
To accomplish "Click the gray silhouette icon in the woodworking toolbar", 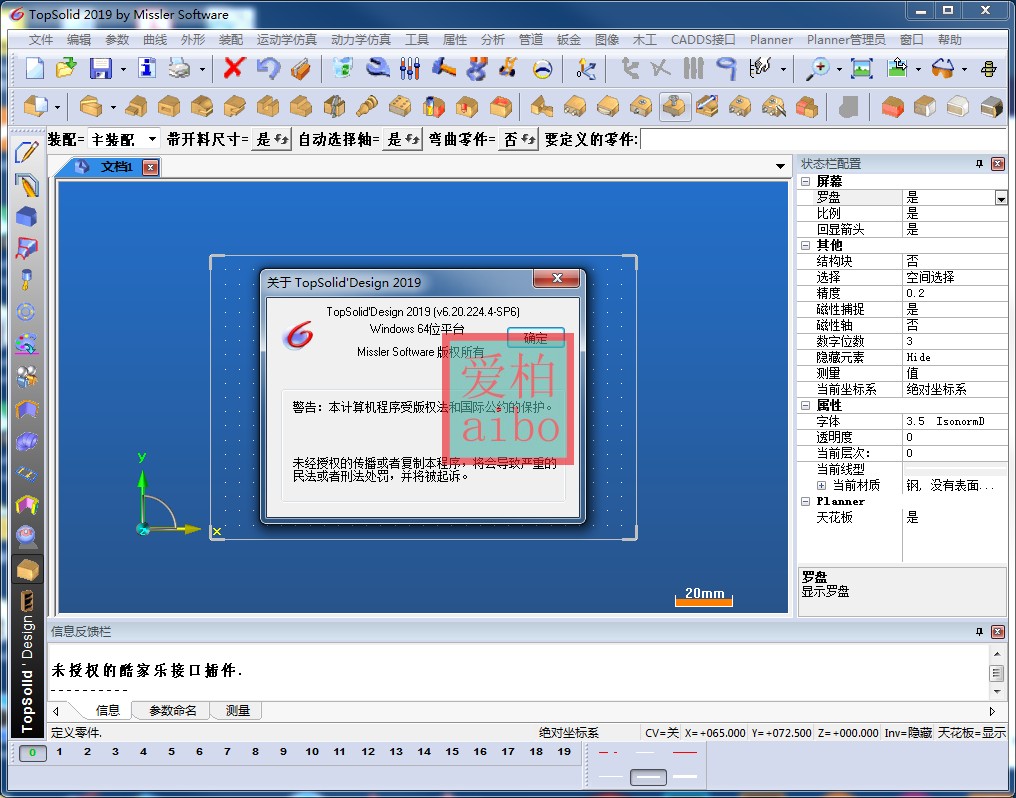I will click(848, 106).
